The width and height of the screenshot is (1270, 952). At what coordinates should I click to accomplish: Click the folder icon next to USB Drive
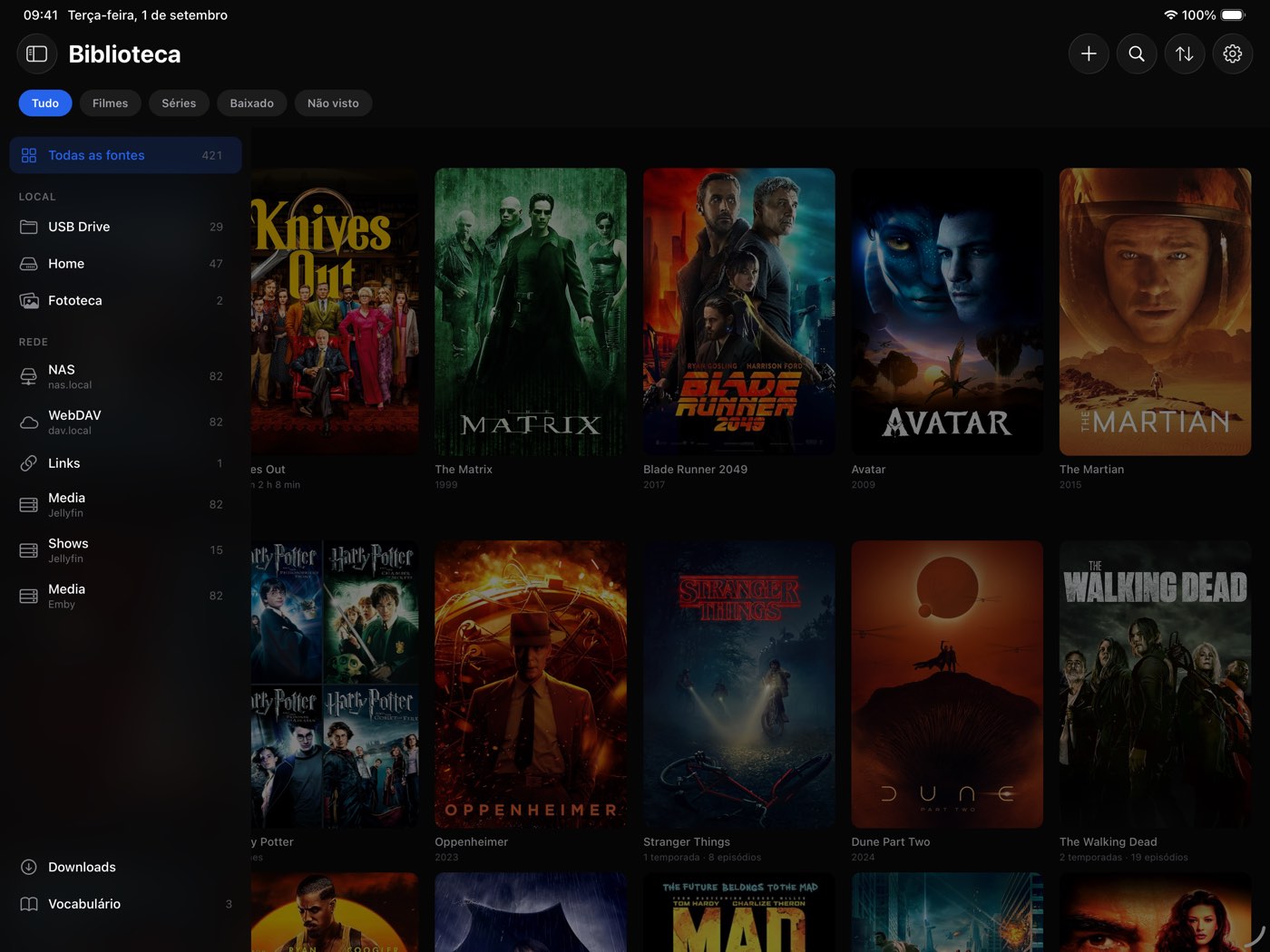(29, 227)
